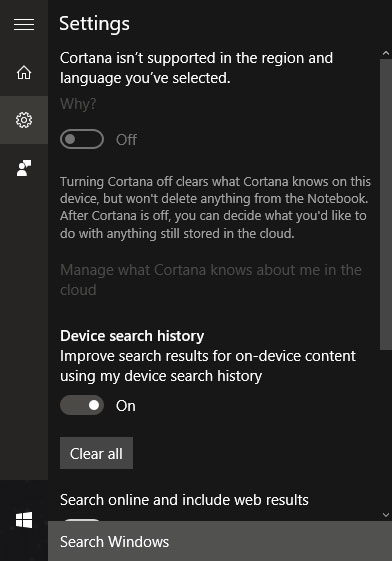Click the Windows Start logo
The width and height of the screenshot is (392, 561).
coord(24,520)
